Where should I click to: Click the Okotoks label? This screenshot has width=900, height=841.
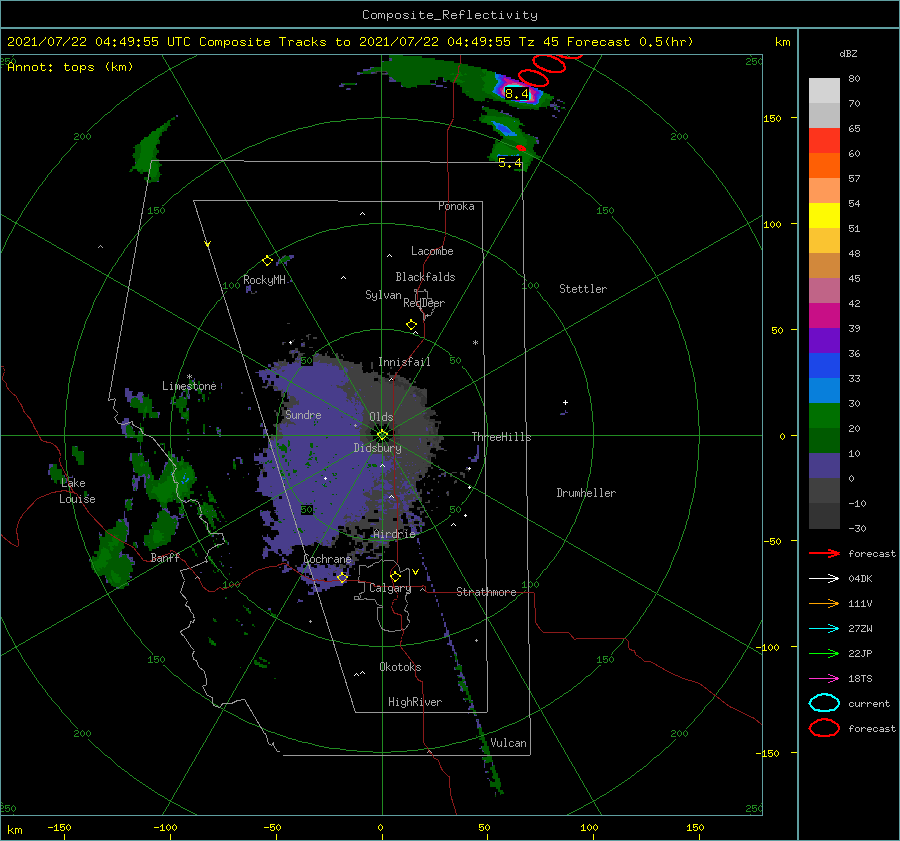click(x=400, y=667)
